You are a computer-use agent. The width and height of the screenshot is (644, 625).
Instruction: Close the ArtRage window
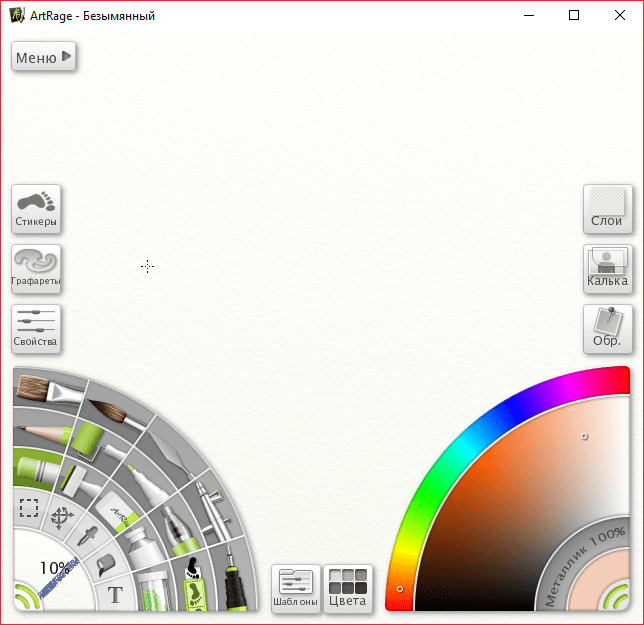pos(620,16)
